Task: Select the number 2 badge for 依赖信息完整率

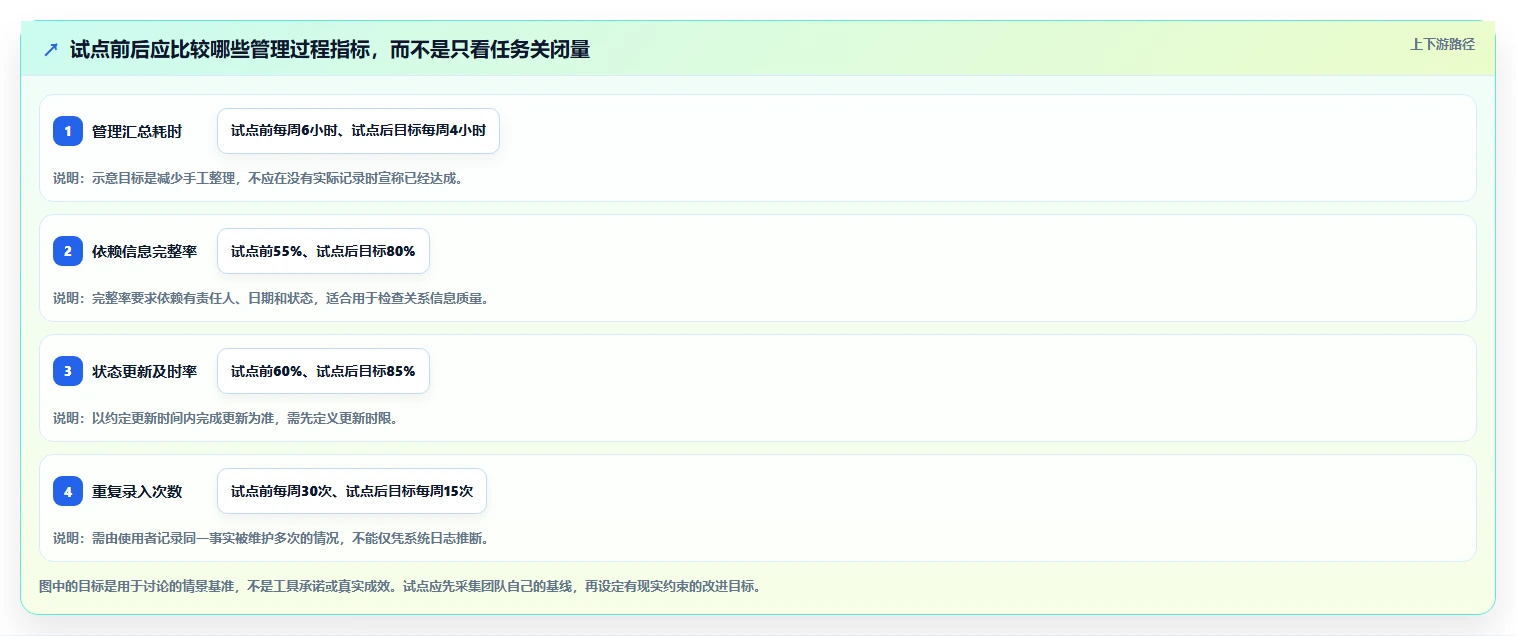Action: pyautogui.click(x=68, y=251)
